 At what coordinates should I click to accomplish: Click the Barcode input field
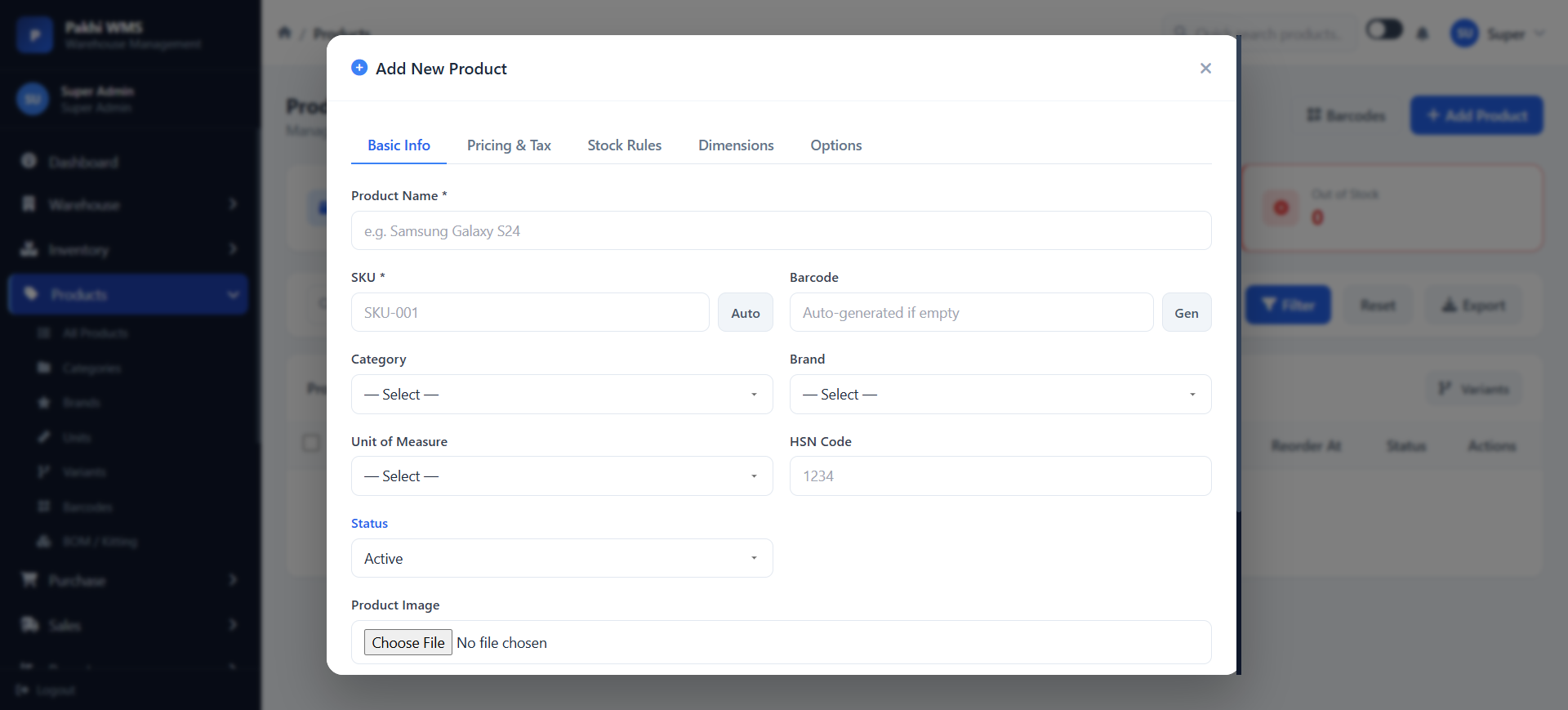click(x=971, y=312)
